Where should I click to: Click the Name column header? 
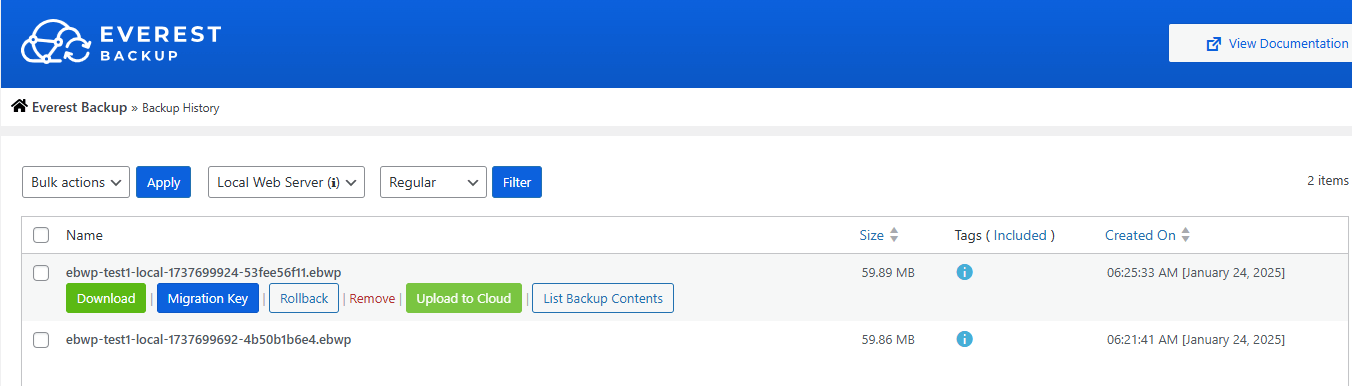[x=84, y=235]
